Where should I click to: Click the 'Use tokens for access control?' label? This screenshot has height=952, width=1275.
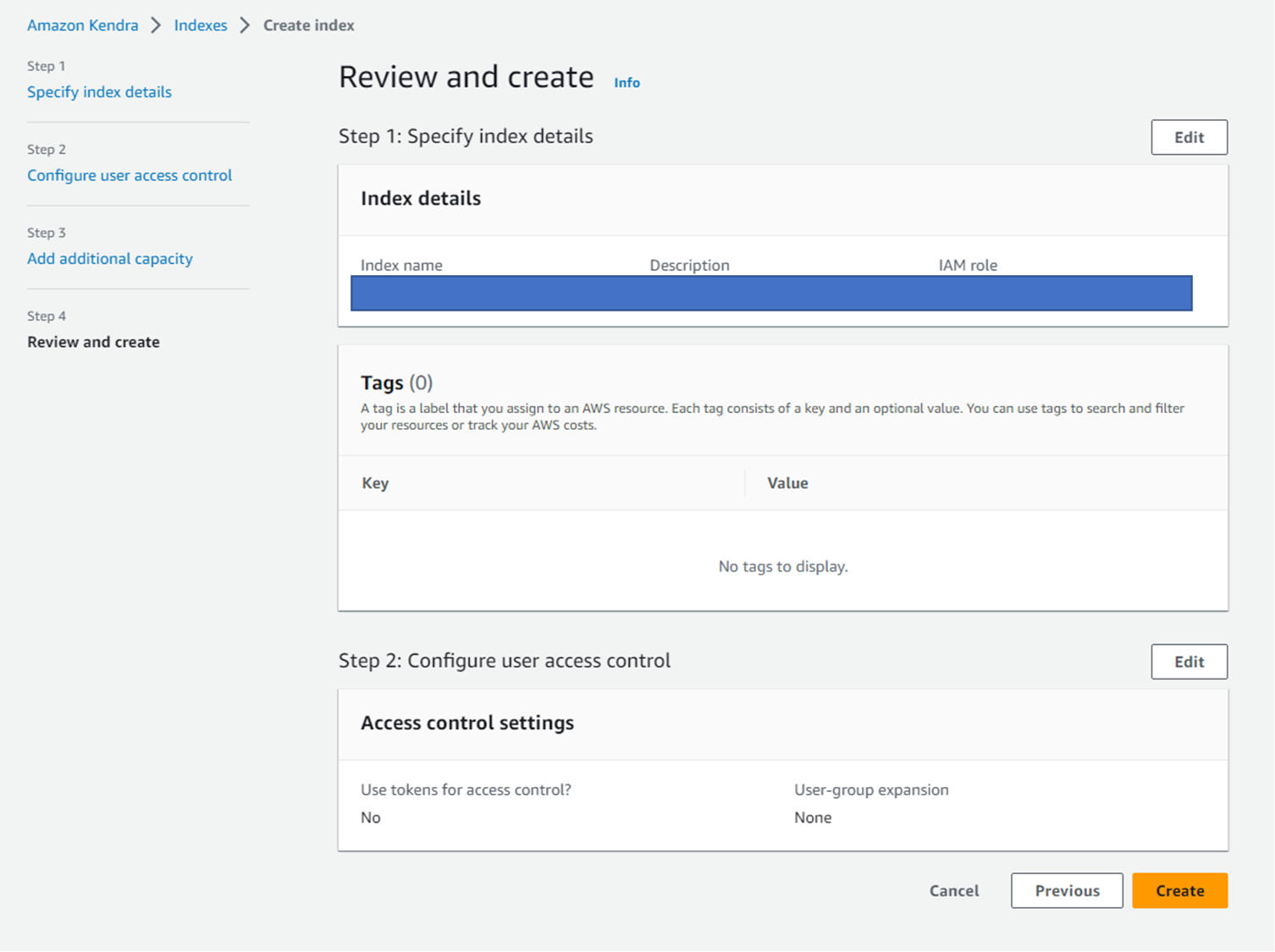click(466, 790)
